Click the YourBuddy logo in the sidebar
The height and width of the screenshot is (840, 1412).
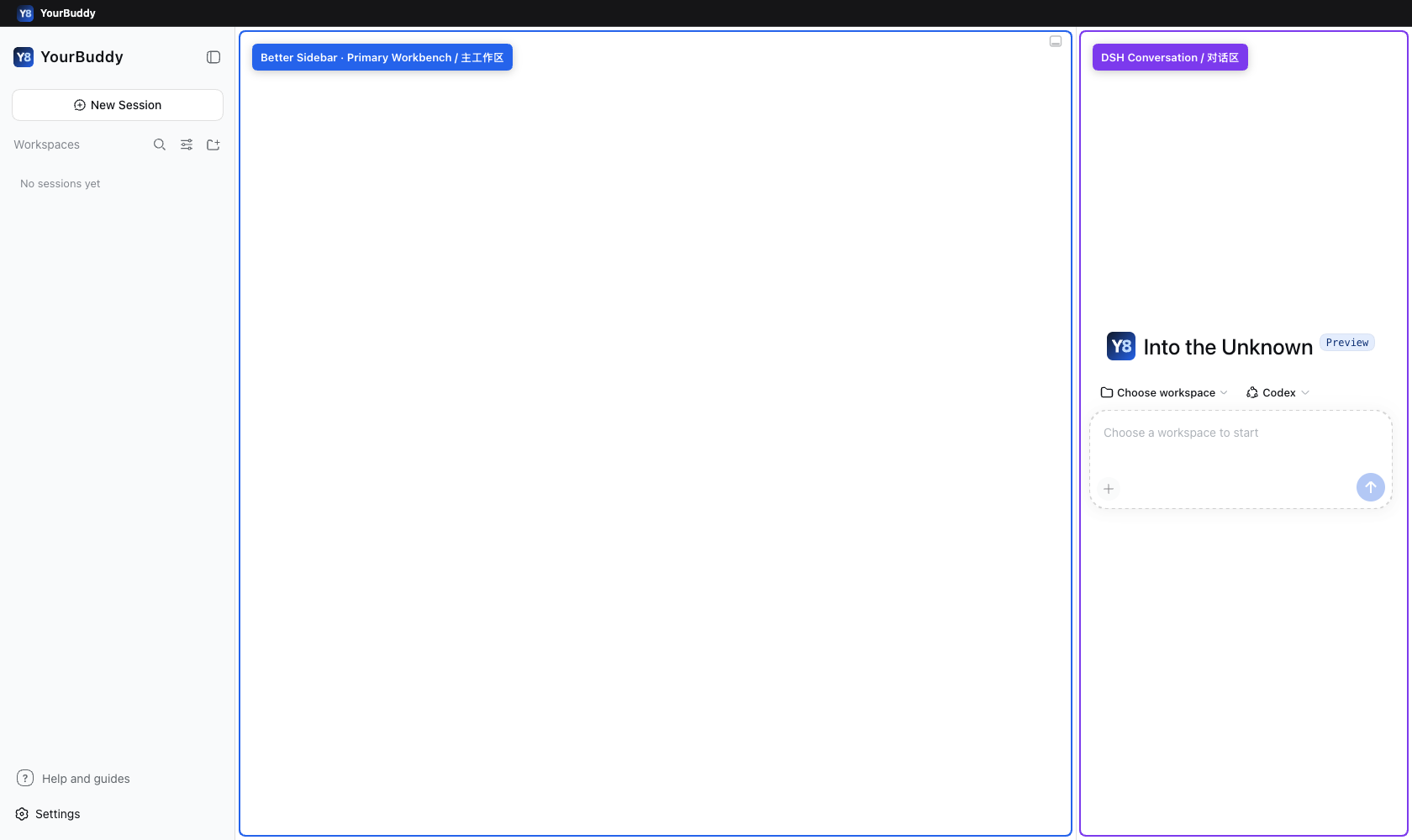(x=24, y=57)
